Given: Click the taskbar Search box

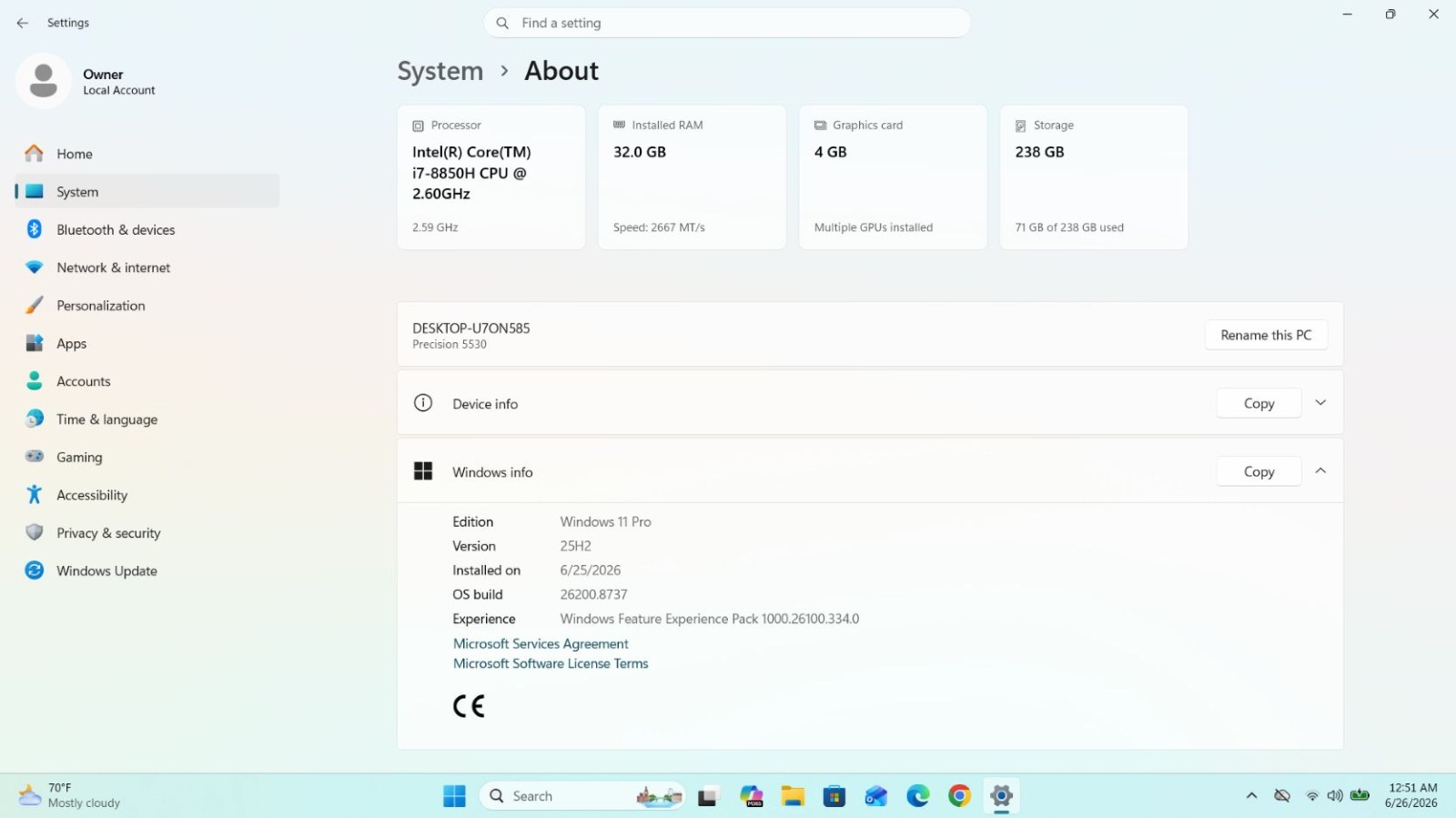Looking at the screenshot, I should tap(583, 796).
